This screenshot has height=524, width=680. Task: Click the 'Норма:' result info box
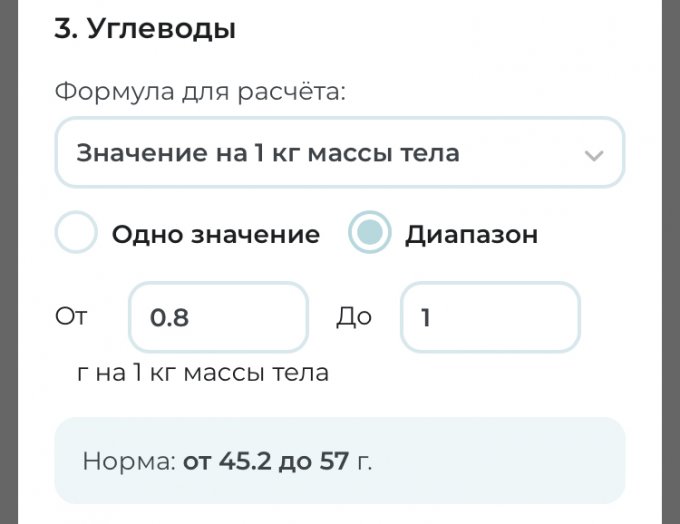point(339,461)
